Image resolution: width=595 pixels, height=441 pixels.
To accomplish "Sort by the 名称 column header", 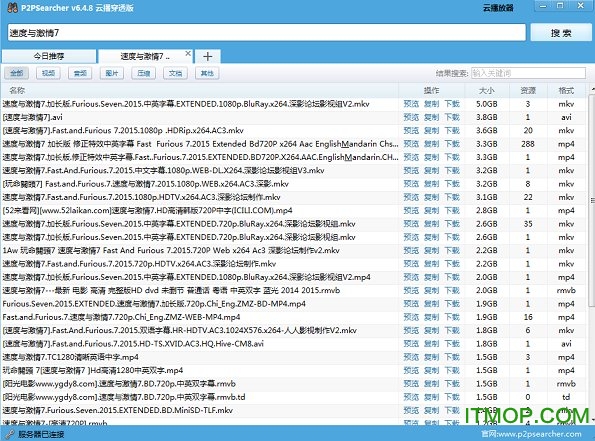I will coord(17,90).
